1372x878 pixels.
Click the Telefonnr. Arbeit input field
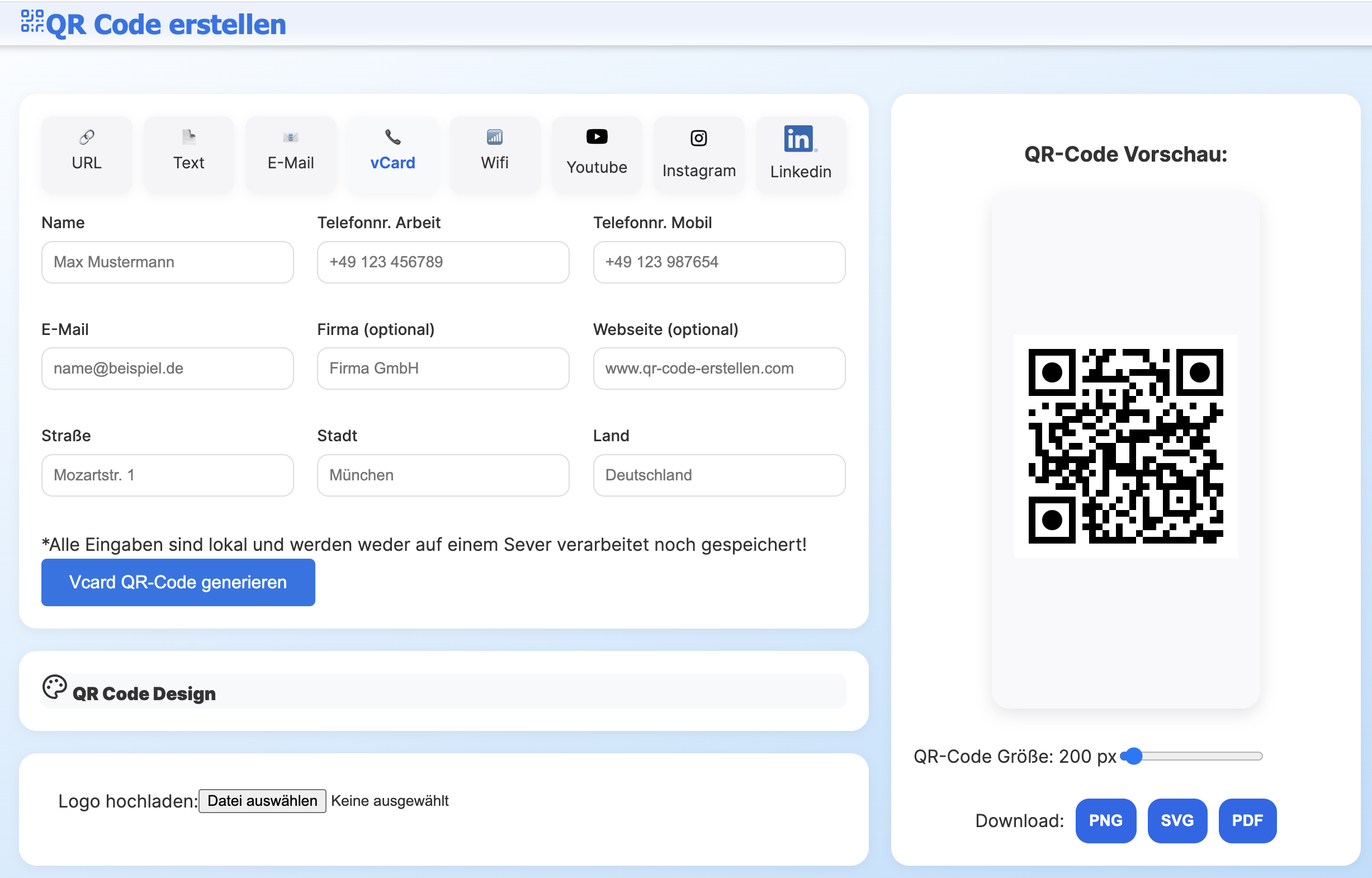click(x=443, y=262)
